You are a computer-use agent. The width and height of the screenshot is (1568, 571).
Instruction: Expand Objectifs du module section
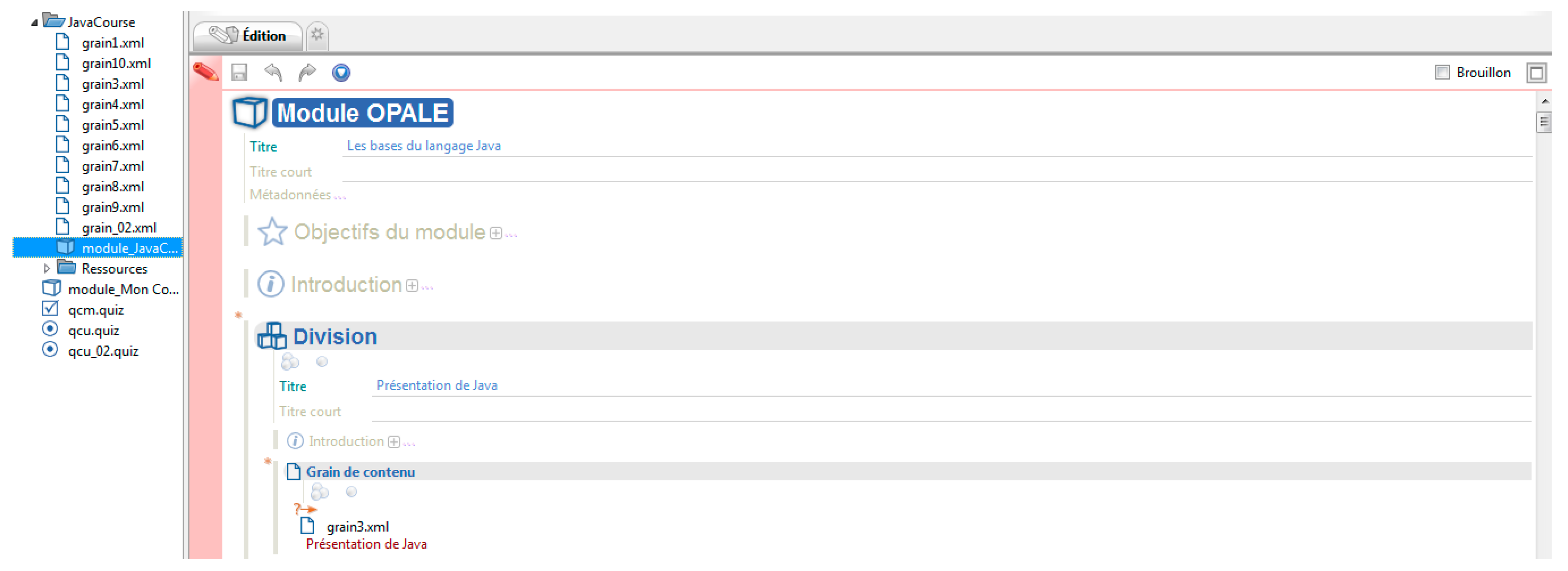pyautogui.click(x=496, y=233)
